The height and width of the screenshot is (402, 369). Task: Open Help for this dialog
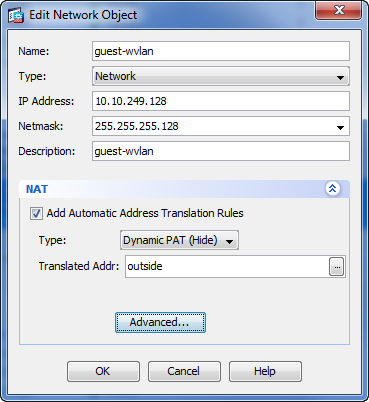pos(265,371)
